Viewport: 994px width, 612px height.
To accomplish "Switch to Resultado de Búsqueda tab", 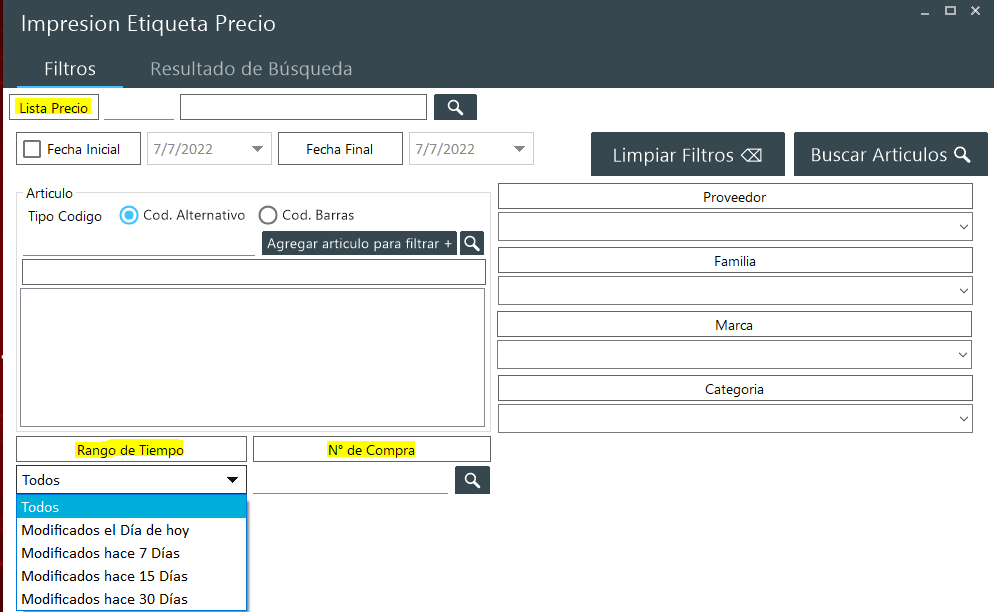I will click(x=251, y=69).
